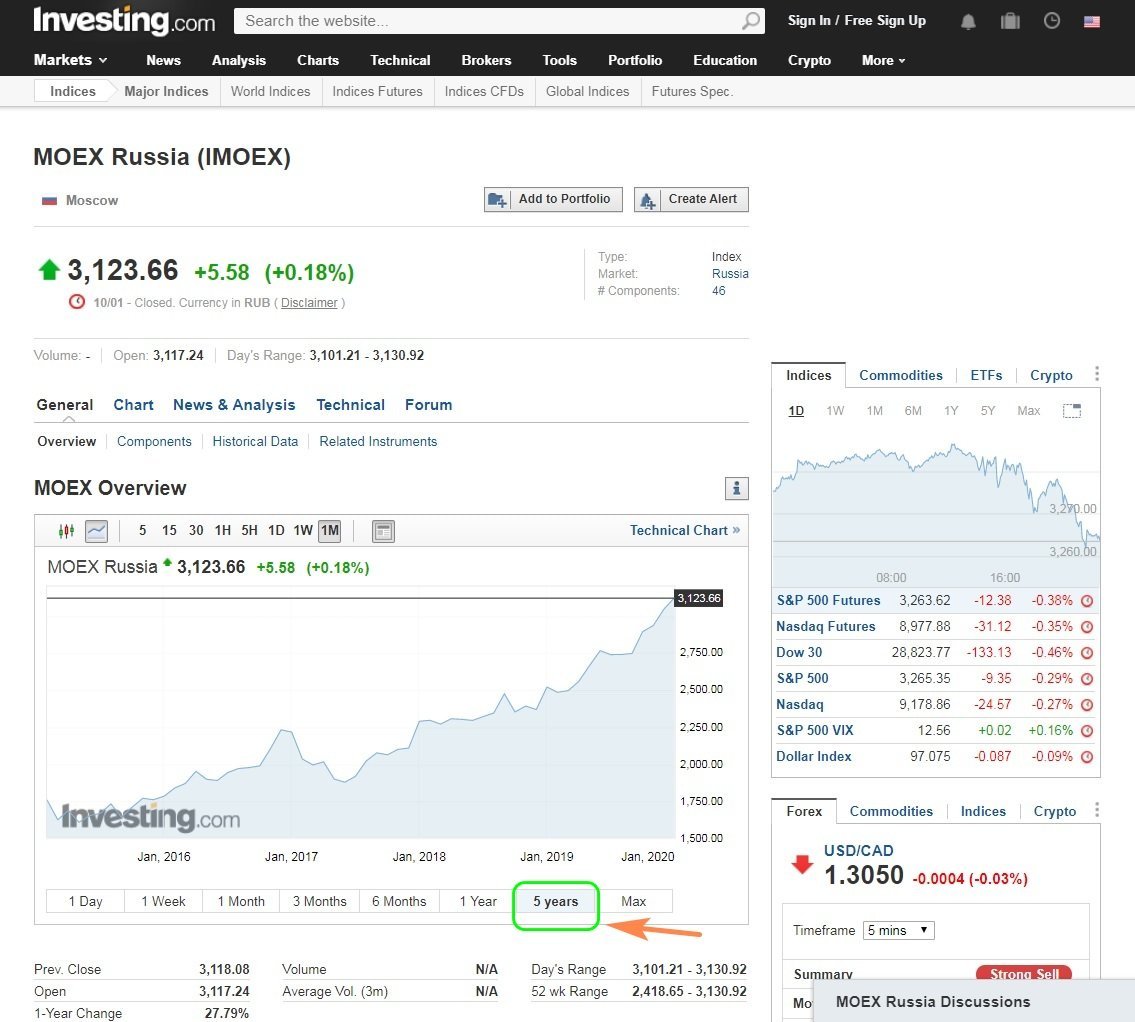The width and height of the screenshot is (1135, 1022).
Task: Click the clock icon in header
Action: (x=1051, y=21)
